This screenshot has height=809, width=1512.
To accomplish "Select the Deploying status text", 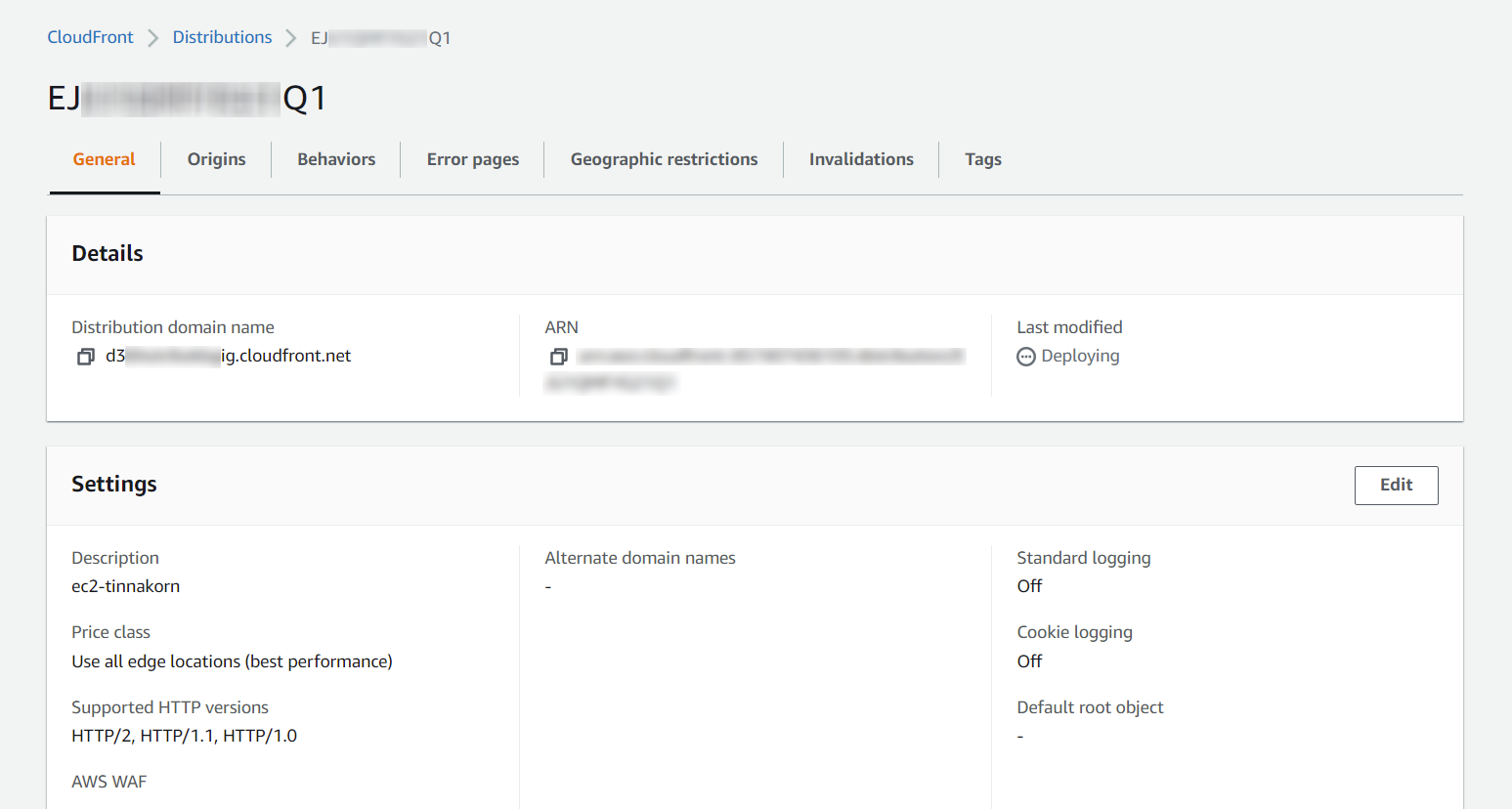I will [1080, 356].
